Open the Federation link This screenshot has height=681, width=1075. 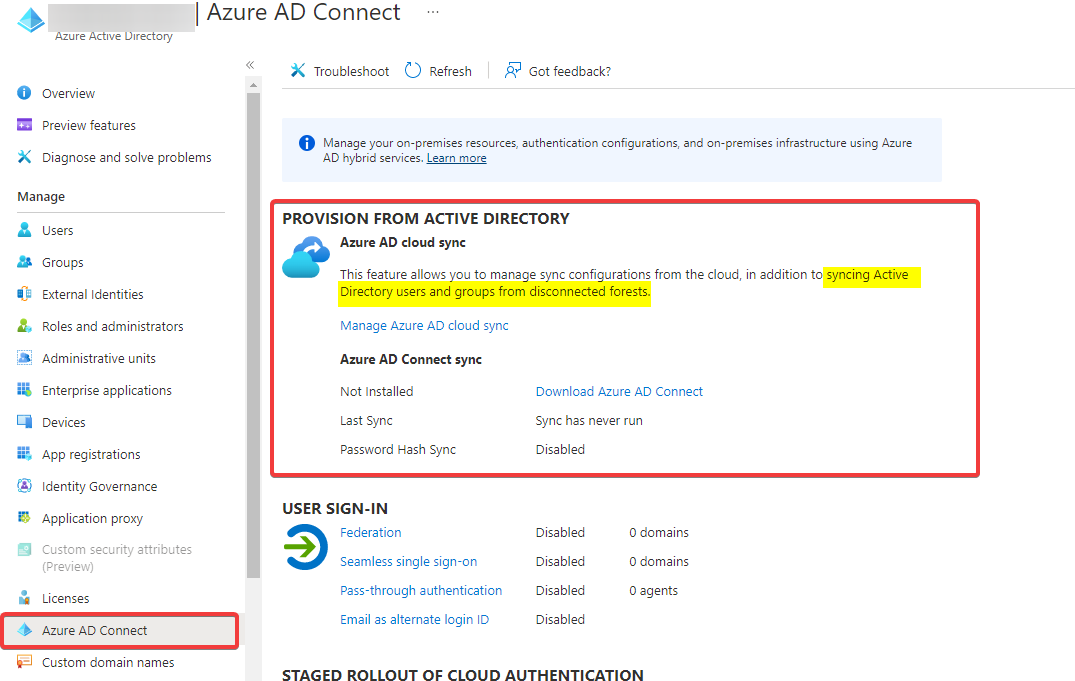click(370, 533)
